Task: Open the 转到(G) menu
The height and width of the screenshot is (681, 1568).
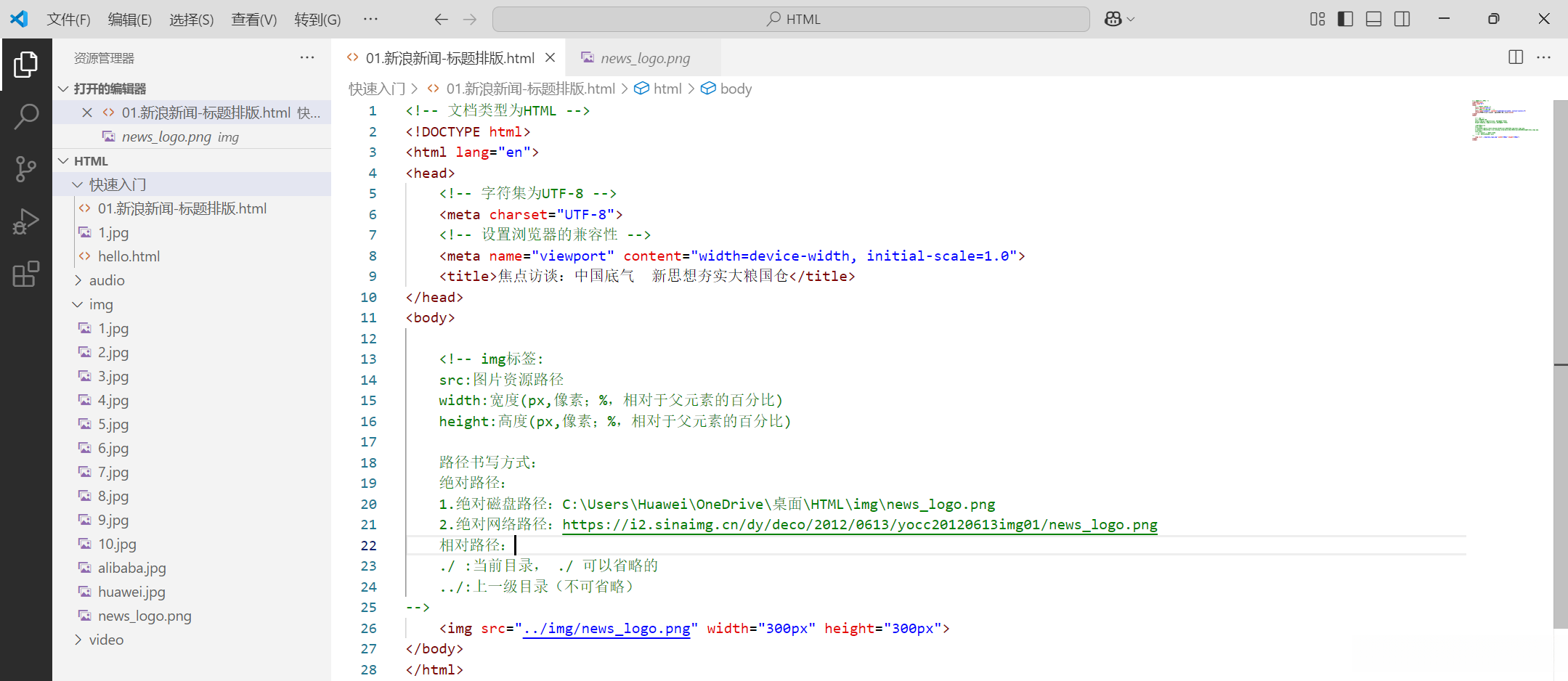Action: click(x=317, y=20)
